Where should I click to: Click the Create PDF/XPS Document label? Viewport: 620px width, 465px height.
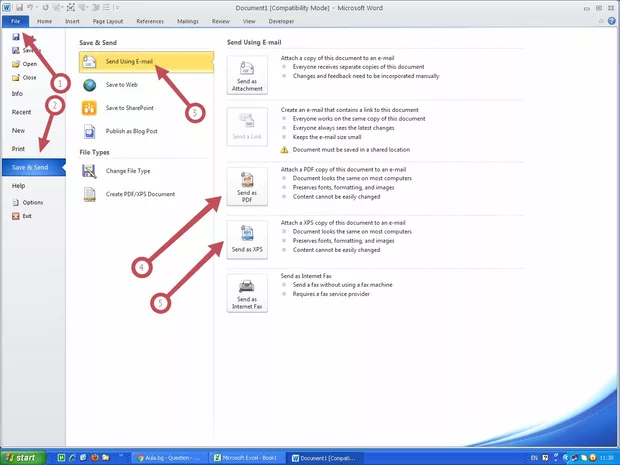tap(140, 194)
